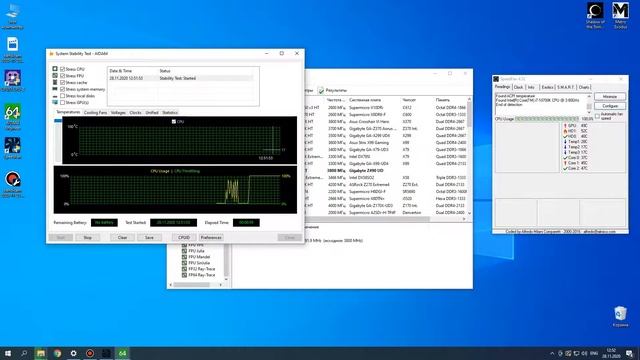Image resolution: width=640 pixels, height=360 pixels.
Task: Open the Clocks tab in stability test
Action: pyautogui.click(x=135, y=113)
